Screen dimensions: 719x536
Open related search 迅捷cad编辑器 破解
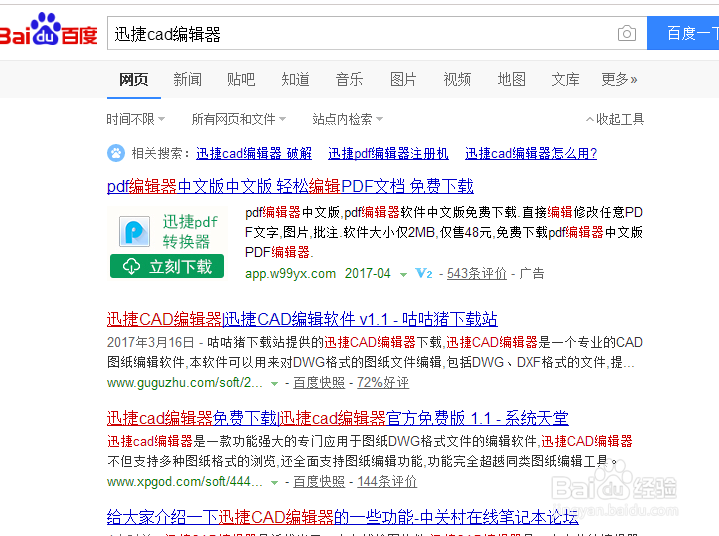(254, 153)
